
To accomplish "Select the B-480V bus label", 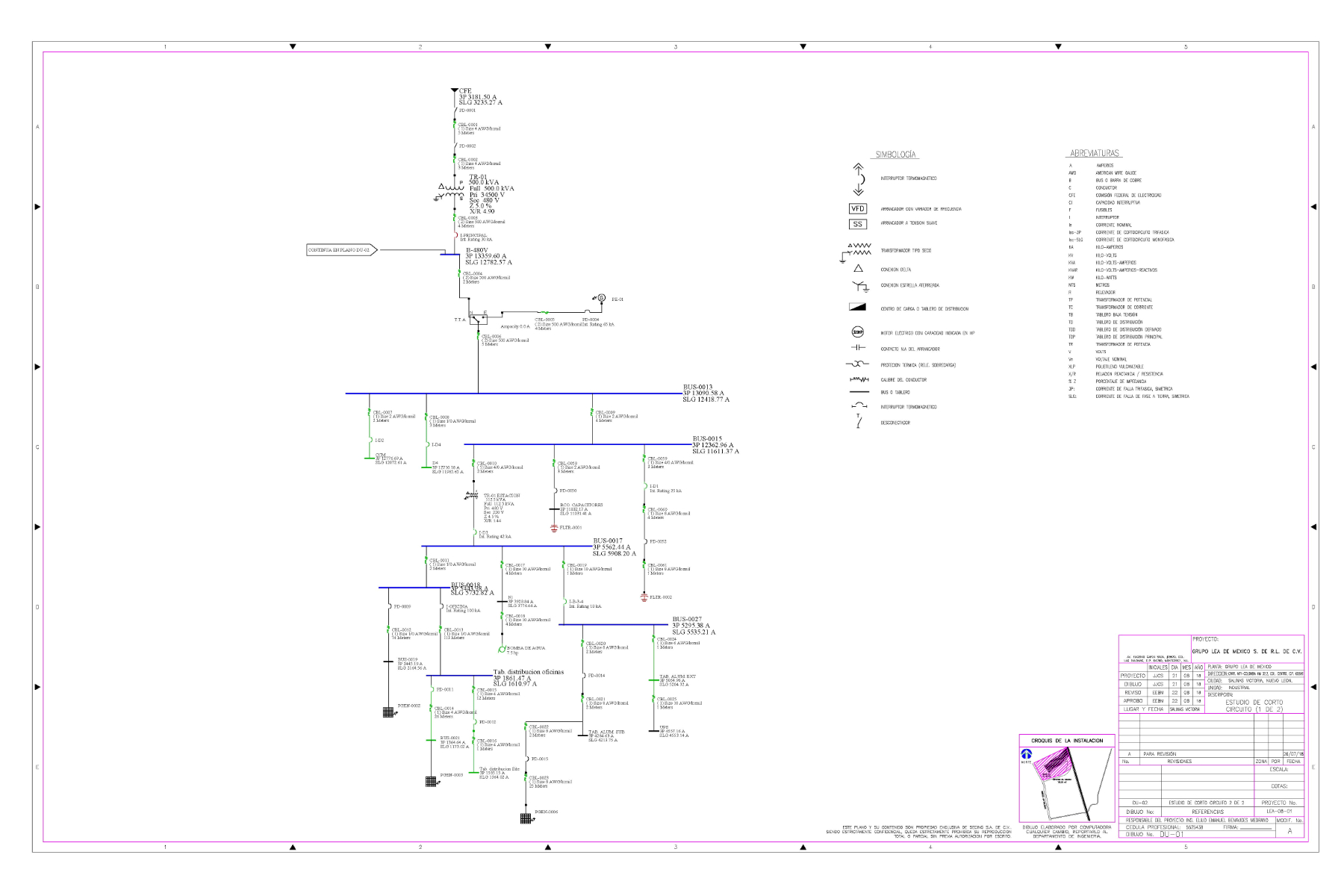I will (x=476, y=250).
